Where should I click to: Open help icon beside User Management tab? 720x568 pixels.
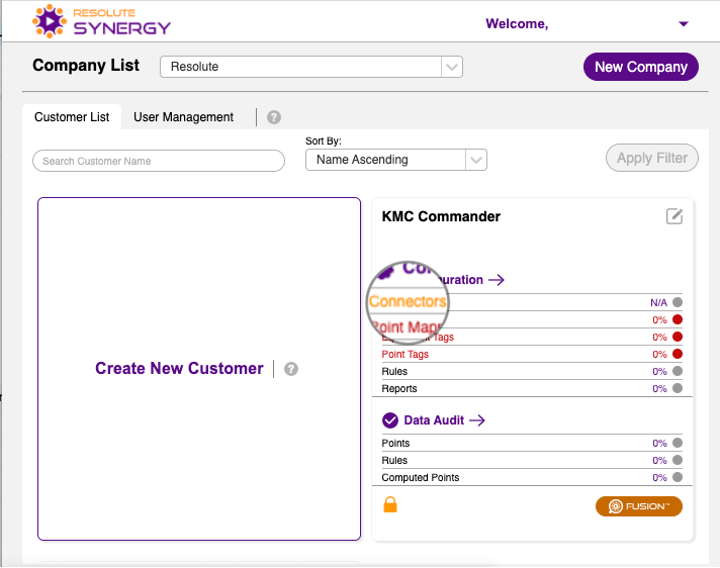click(x=274, y=118)
